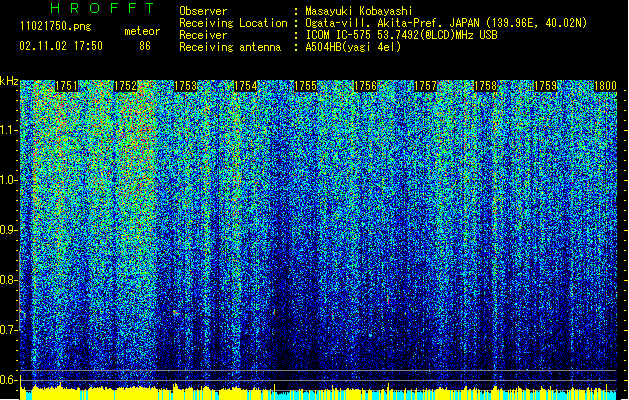629x400 pixels.
Task: Click the HROFFT title text
Action: [103, 8]
